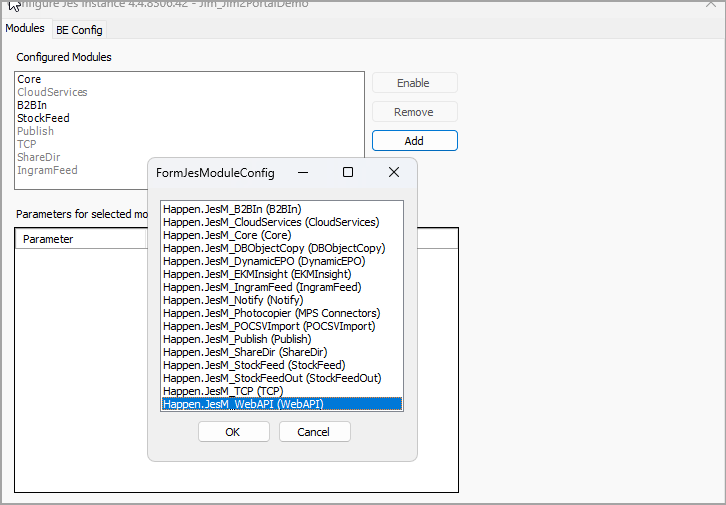The image size is (726, 505).
Task: Confirm selection with the OK button
Action: point(233,432)
